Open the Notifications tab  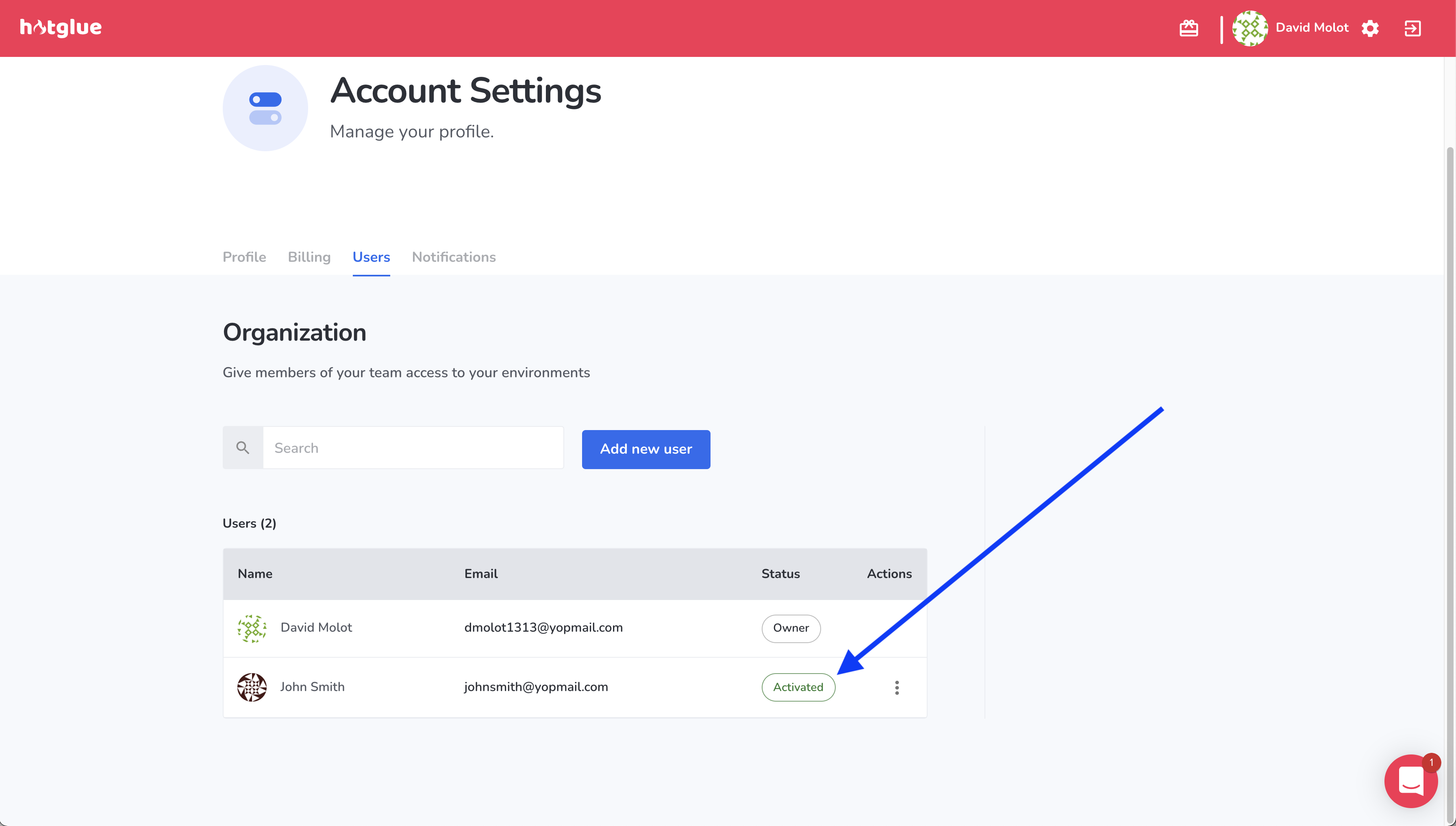(x=454, y=257)
